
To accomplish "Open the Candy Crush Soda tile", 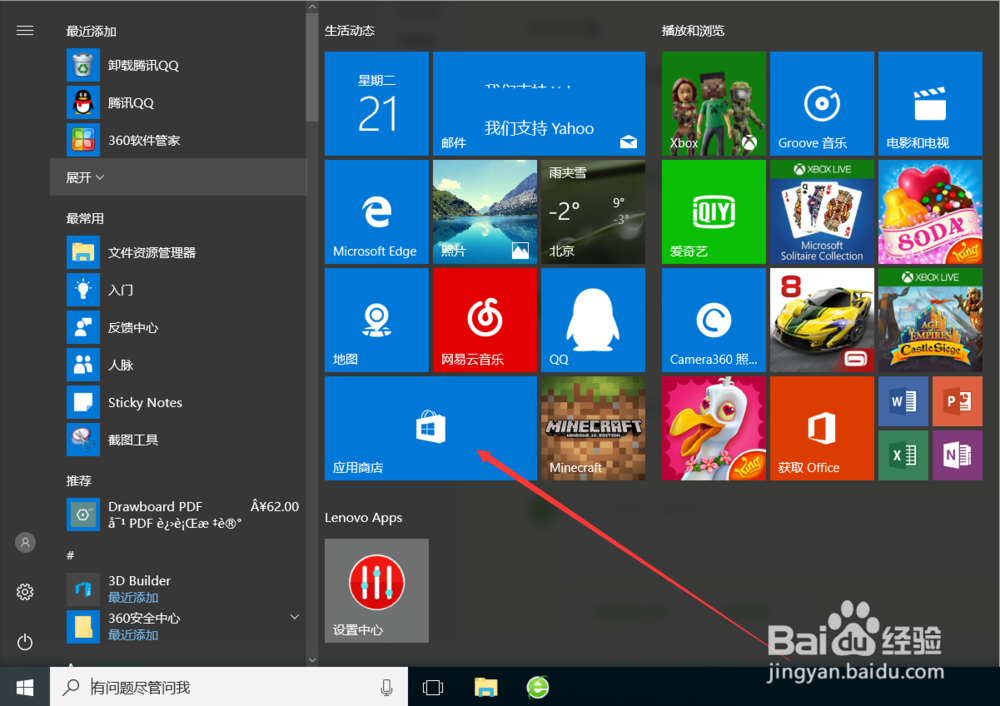I will 930,212.
